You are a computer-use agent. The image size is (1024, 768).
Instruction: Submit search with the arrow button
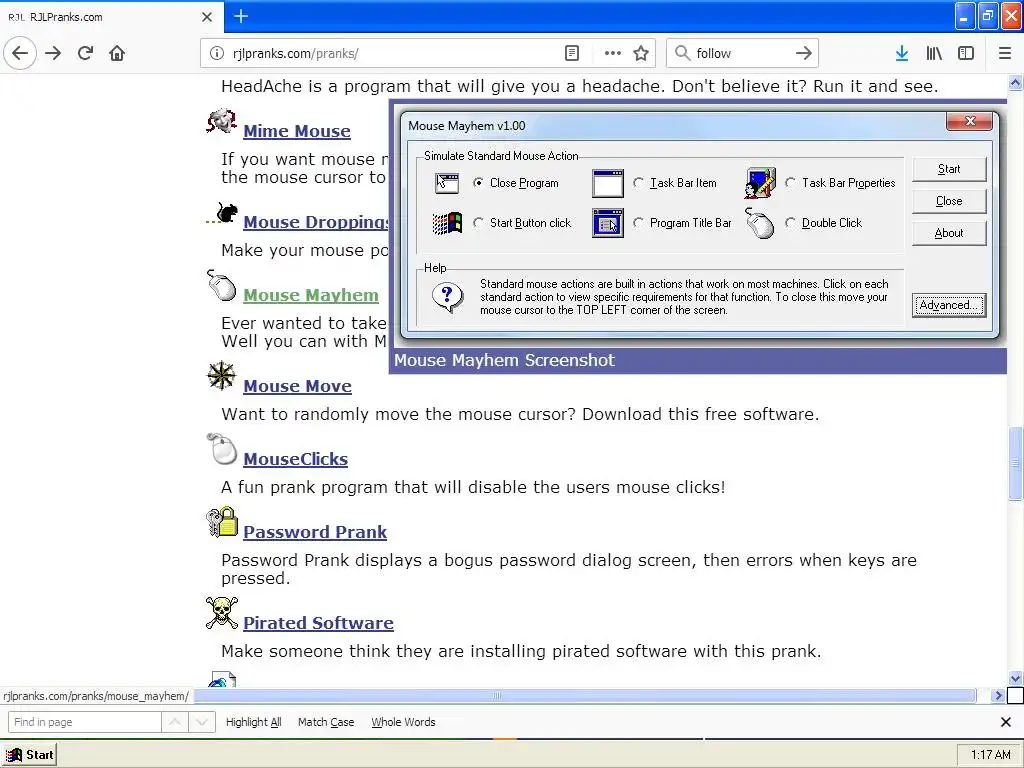click(804, 53)
